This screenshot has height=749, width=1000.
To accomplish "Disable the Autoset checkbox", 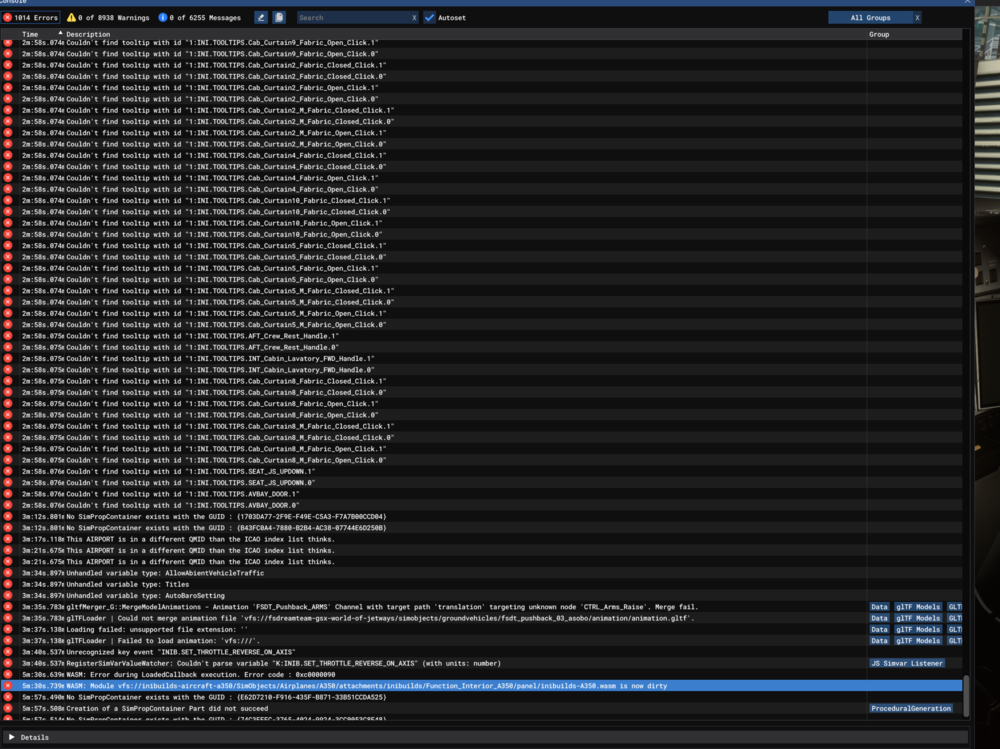I will click(x=428, y=17).
